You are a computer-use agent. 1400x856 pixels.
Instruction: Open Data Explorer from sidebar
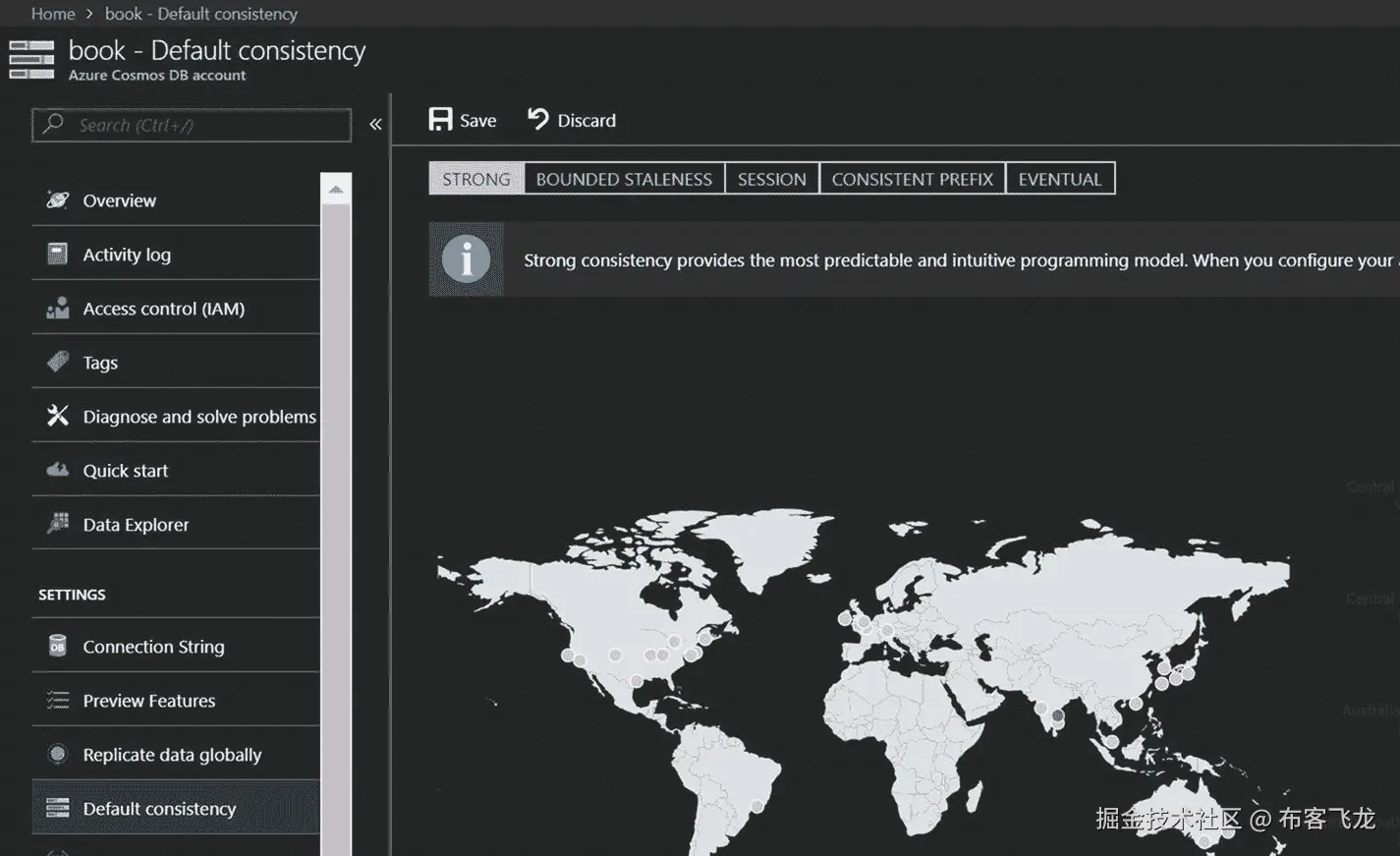[176, 524]
